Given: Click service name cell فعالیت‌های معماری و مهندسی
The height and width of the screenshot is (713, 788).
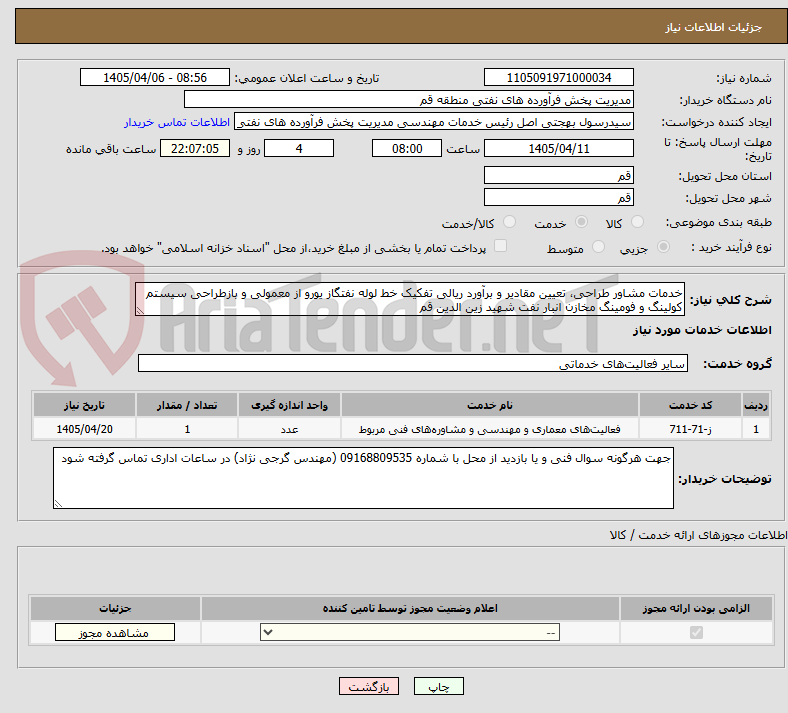Looking at the screenshot, I should tap(489, 429).
